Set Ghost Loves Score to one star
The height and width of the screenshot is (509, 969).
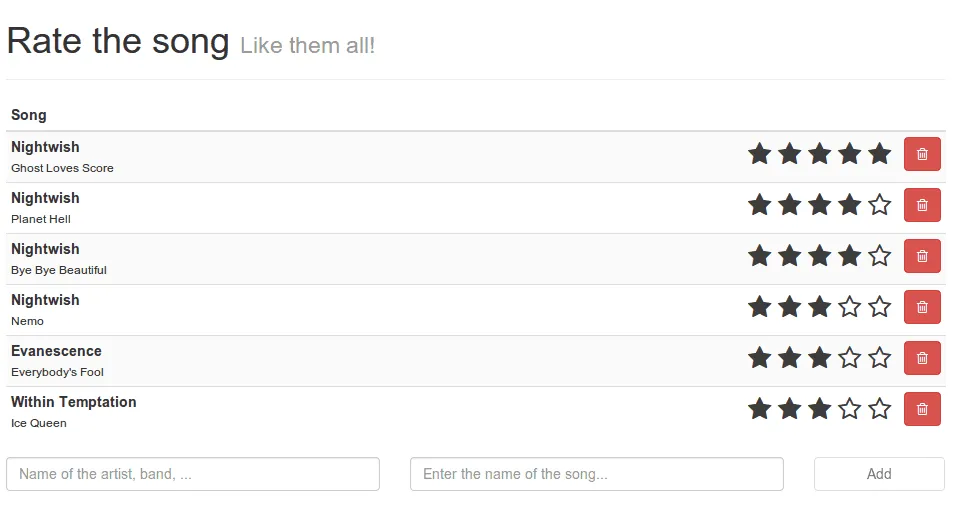[x=759, y=154]
